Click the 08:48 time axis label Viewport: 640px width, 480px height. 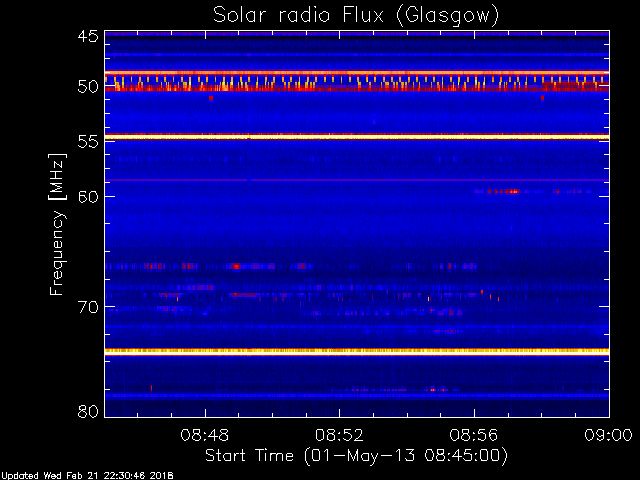[x=205, y=436]
